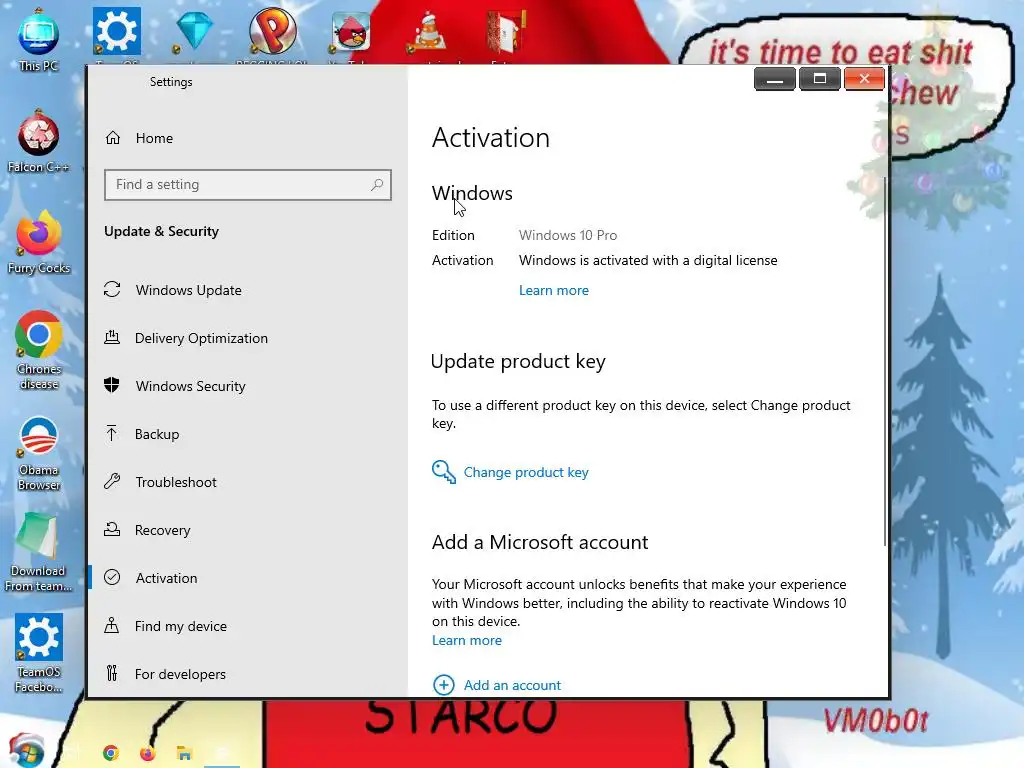Click the Recovery icon in sidebar
The height and width of the screenshot is (768, 1024).
click(112, 529)
